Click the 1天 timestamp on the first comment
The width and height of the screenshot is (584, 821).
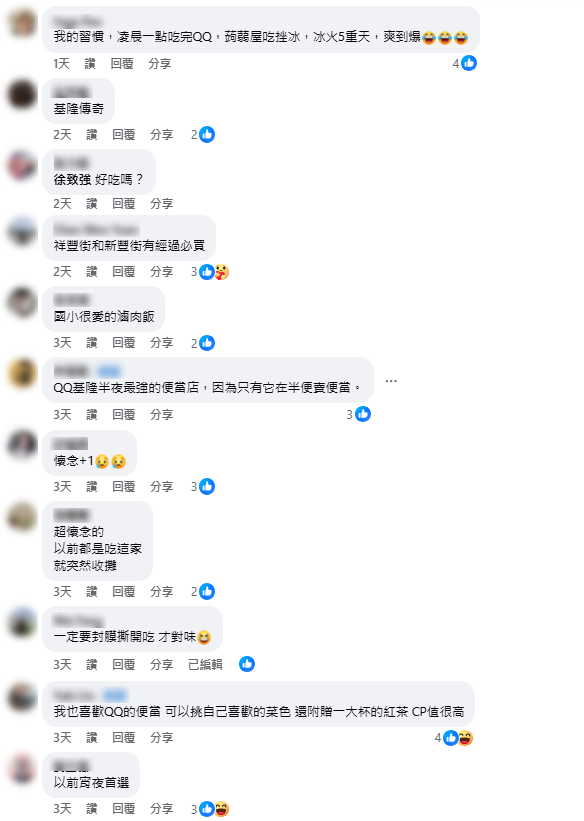pos(61,63)
